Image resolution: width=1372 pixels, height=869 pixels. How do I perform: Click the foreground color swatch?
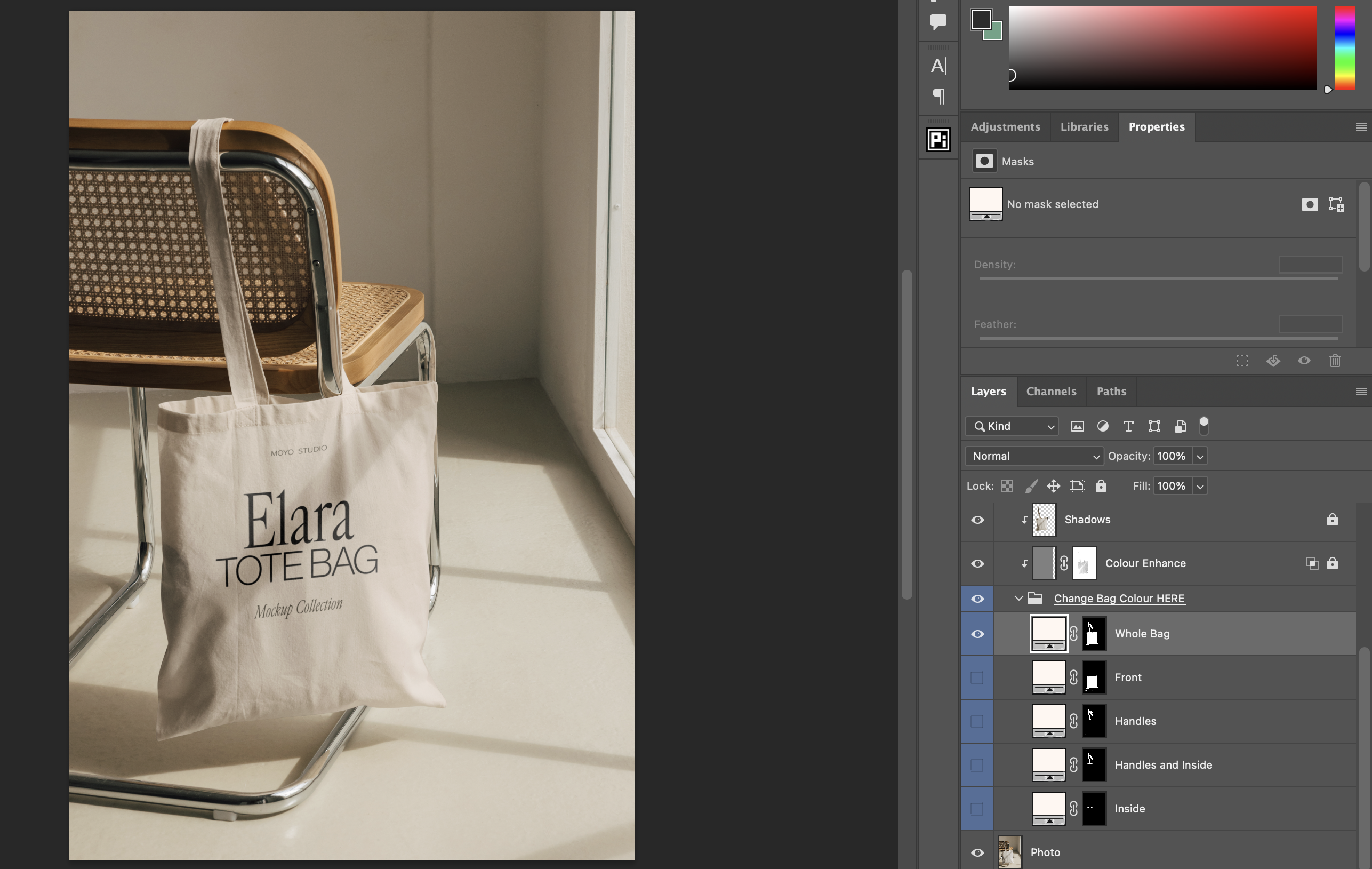pos(981,19)
